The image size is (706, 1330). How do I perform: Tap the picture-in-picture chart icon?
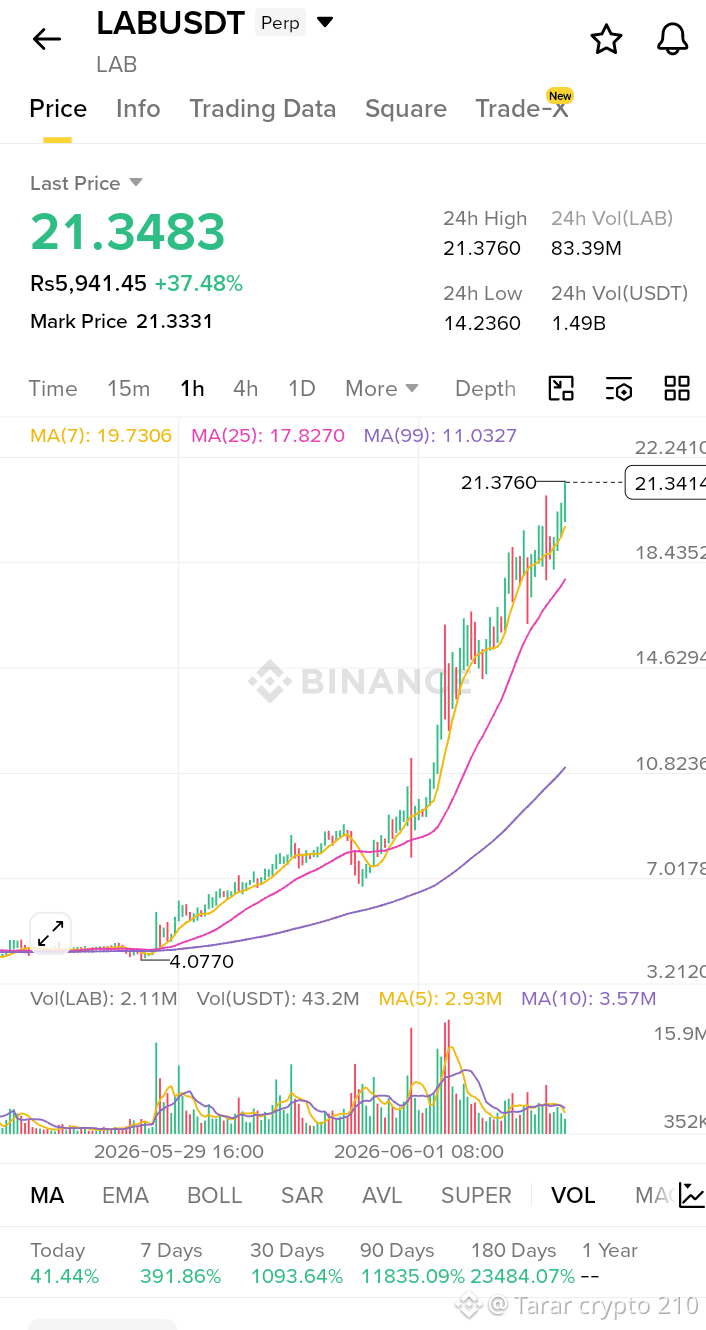[561, 389]
